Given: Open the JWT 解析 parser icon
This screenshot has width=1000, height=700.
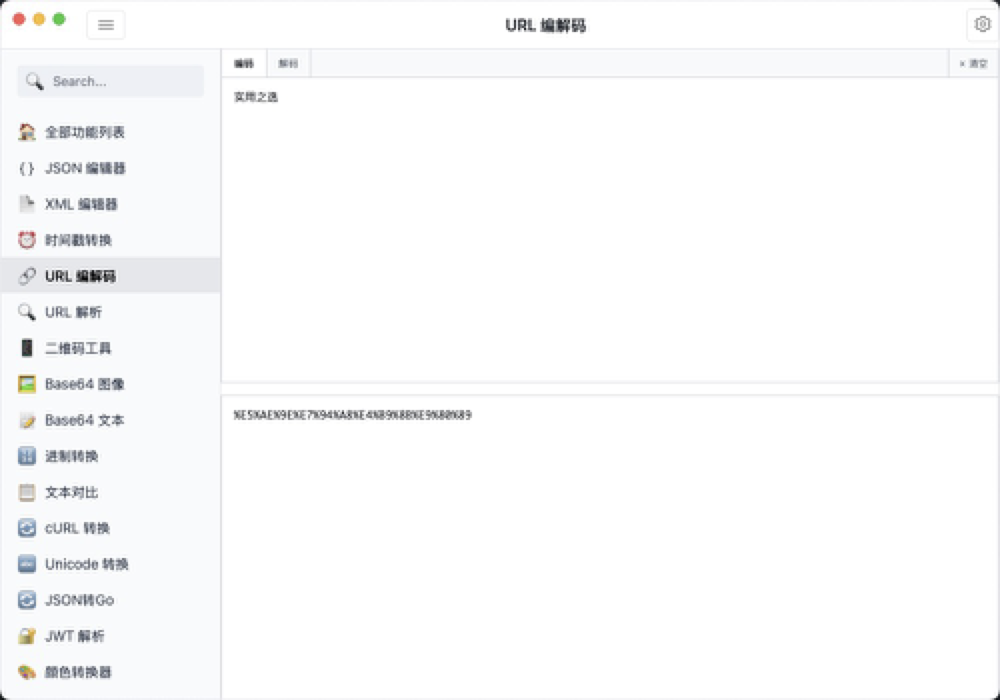Looking at the screenshot, I should tap(28, 636).
